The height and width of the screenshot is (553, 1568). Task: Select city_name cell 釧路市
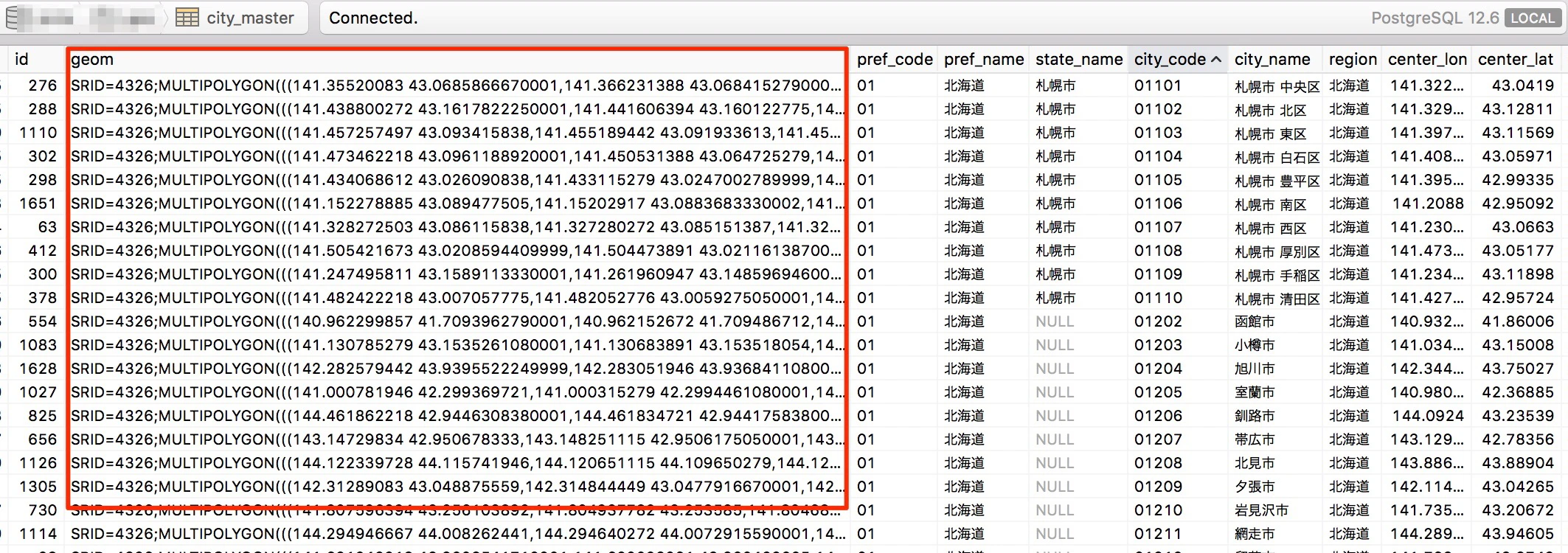click(x=1255, y=416)
